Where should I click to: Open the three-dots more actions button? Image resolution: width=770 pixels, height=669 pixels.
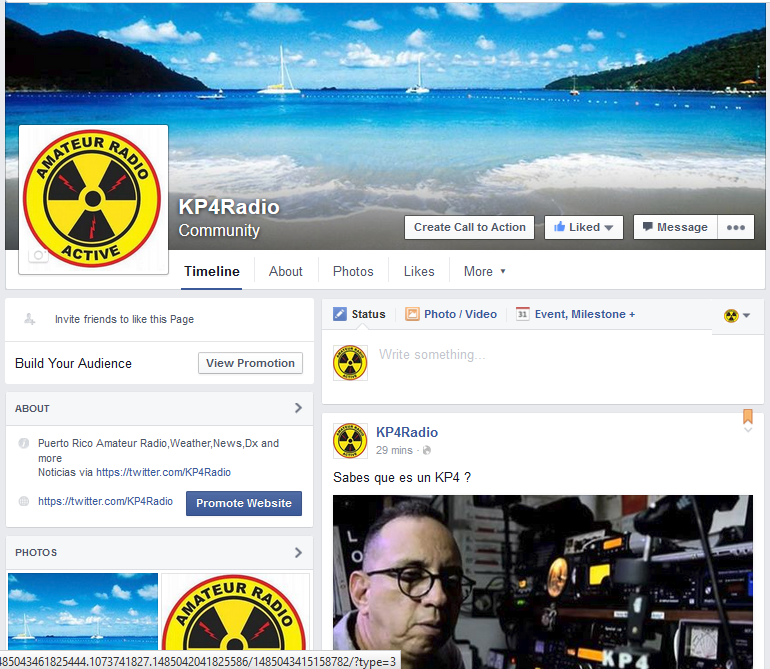[x=736, y=227]
